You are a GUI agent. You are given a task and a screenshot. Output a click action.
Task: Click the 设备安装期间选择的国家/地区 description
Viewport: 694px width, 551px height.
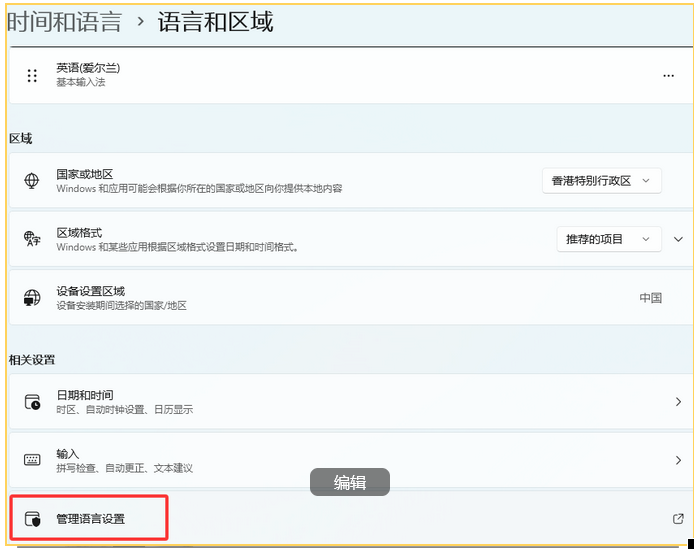(x=121, y=306)
